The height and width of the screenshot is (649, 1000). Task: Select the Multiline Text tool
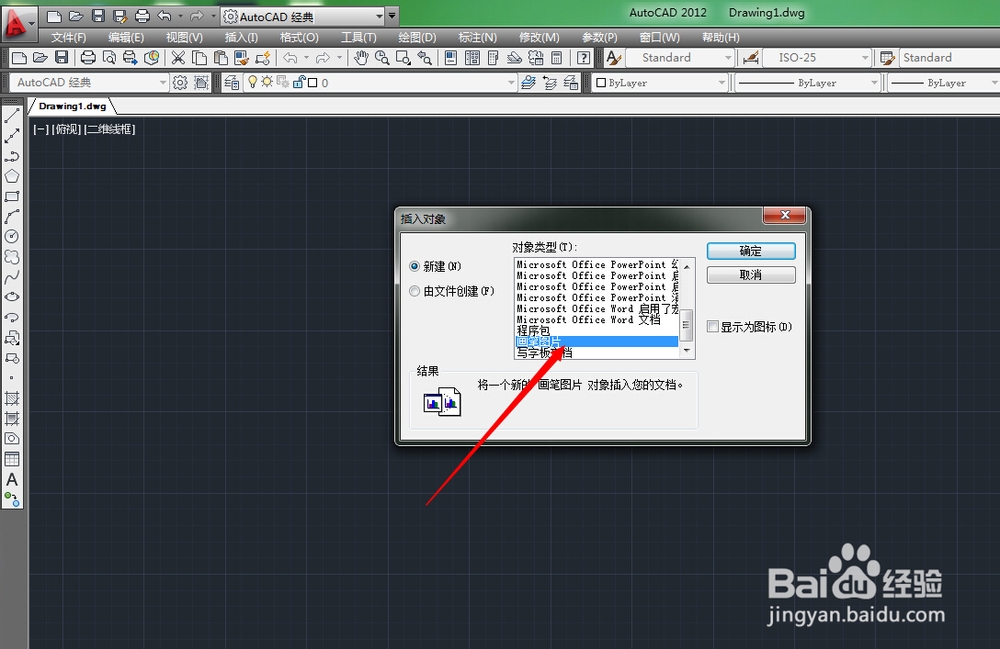tap(11, 479)
